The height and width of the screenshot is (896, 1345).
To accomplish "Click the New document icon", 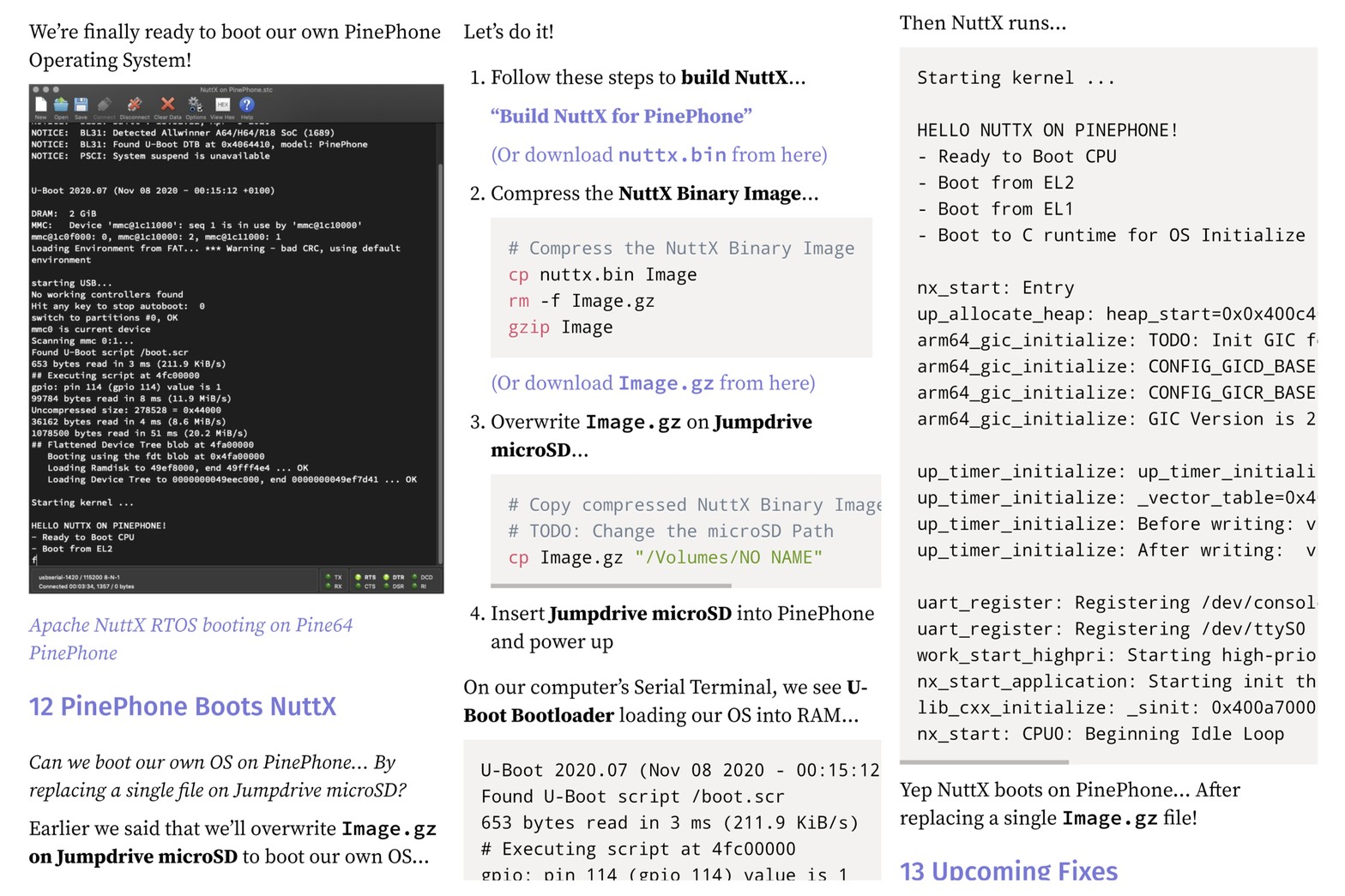I will pyautogui.click(x=40, y=105).
